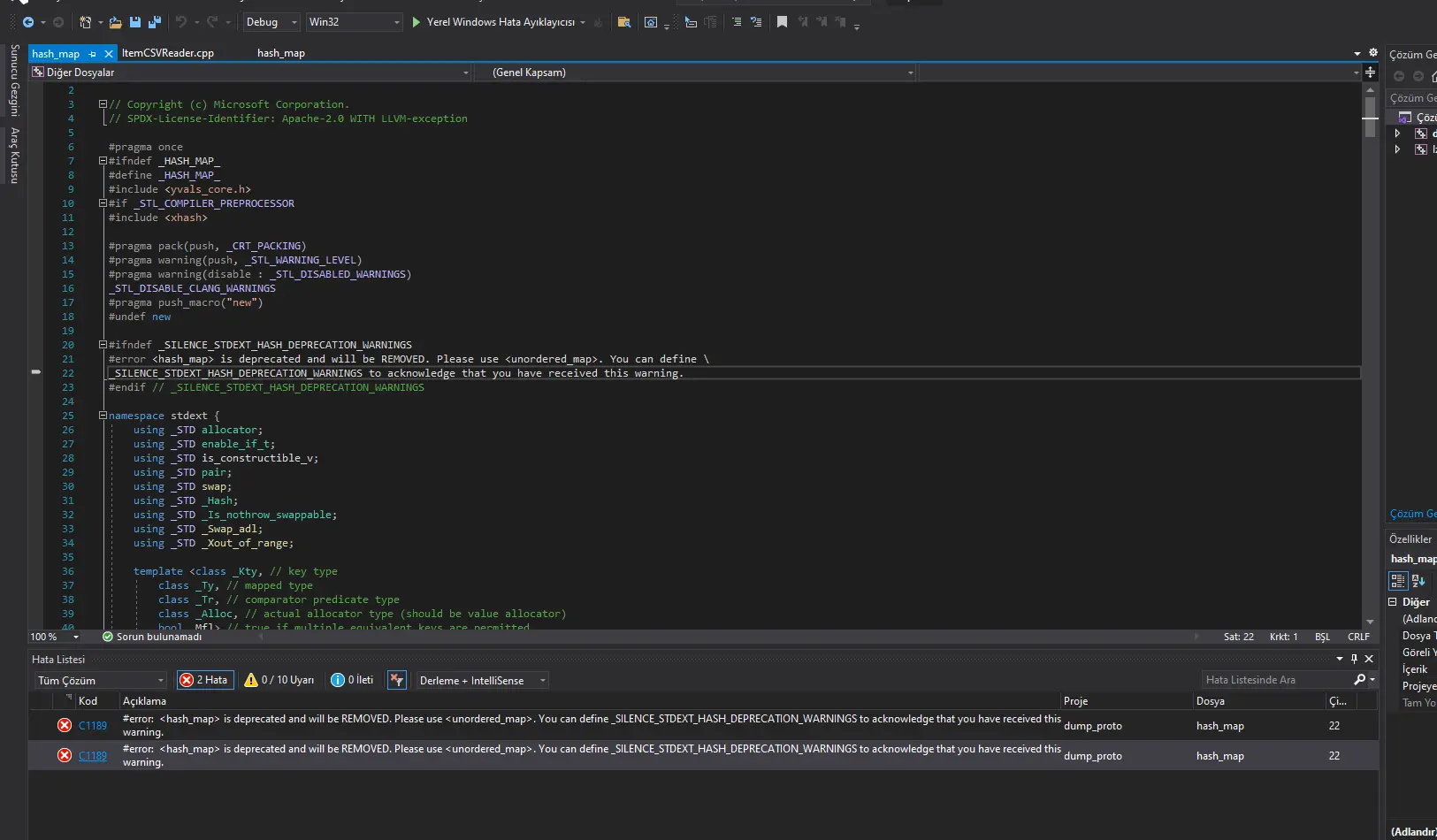Click scroll up arrow of editor scrollbar
1437x840 pixels.
coord(1370,89)
